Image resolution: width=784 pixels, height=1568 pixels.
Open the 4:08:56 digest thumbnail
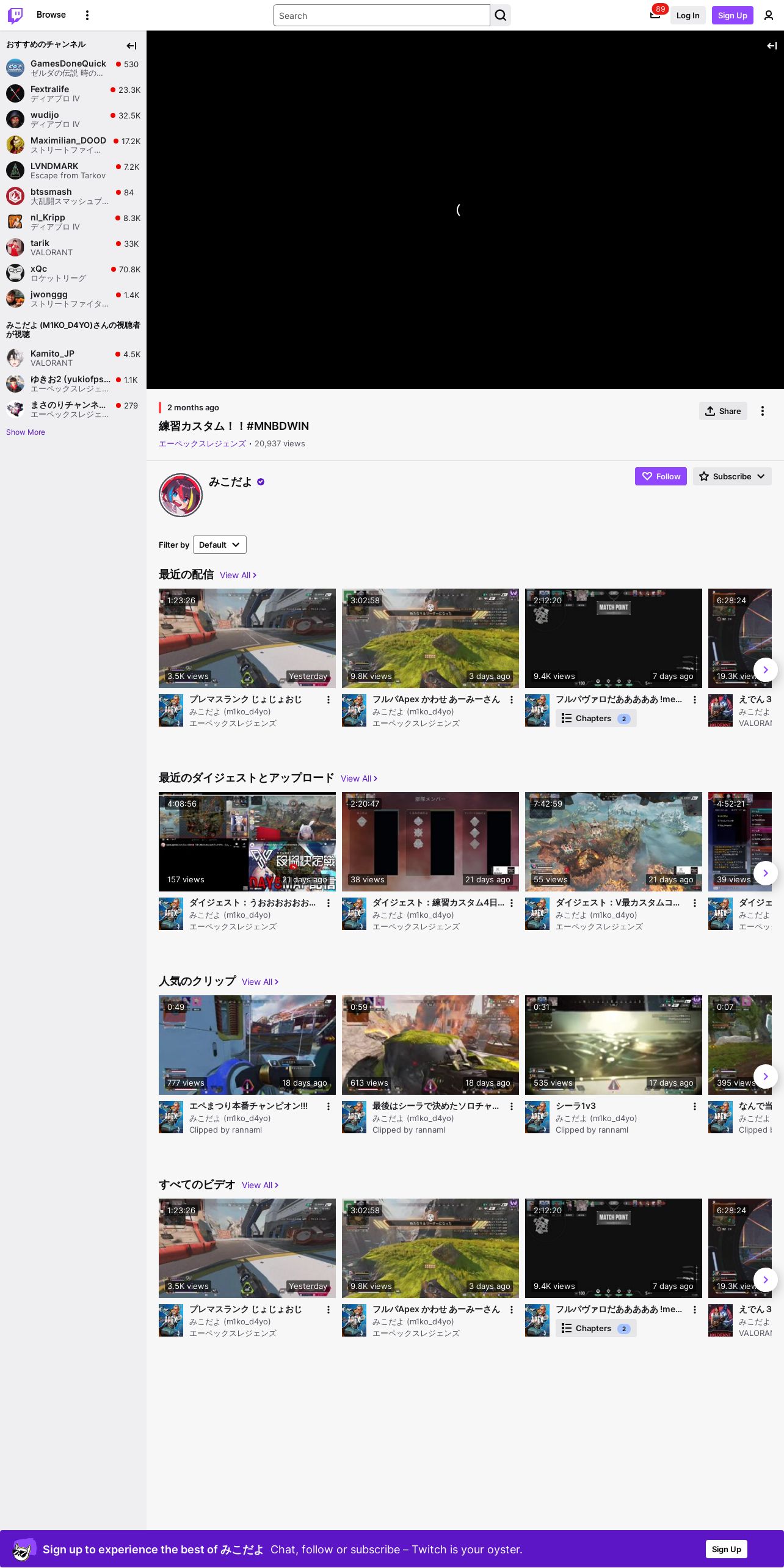(x=247, y=841)
